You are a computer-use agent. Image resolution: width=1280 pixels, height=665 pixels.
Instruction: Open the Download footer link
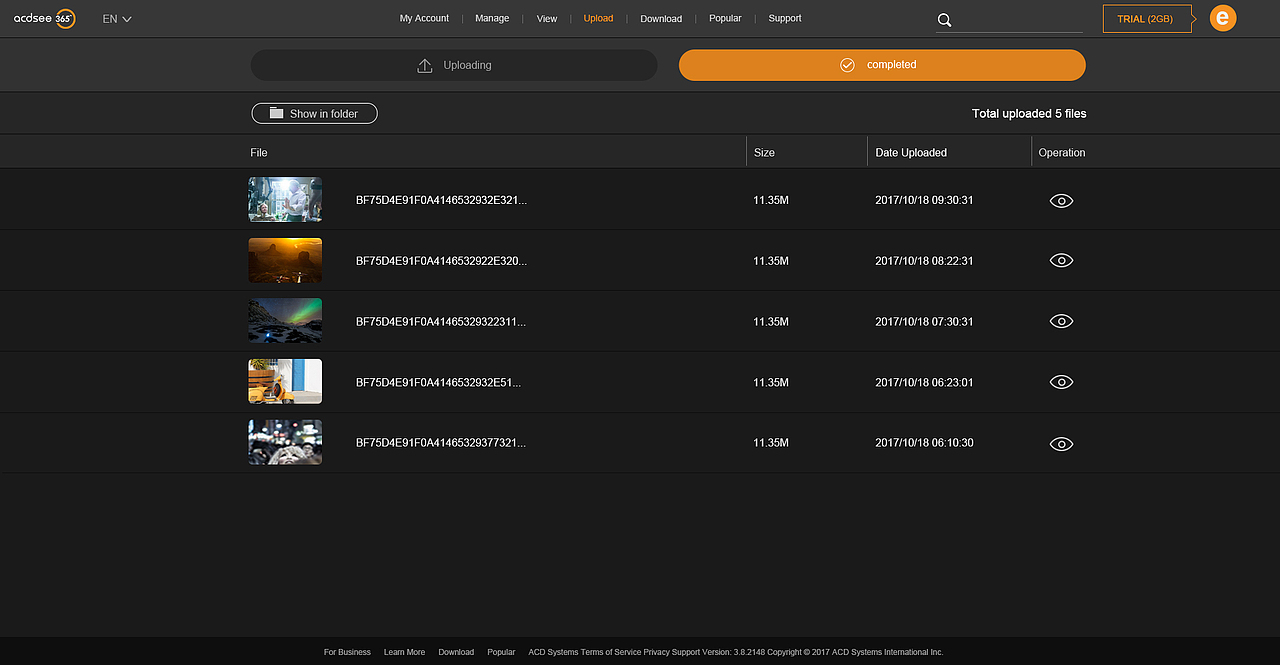click(456, 652)
